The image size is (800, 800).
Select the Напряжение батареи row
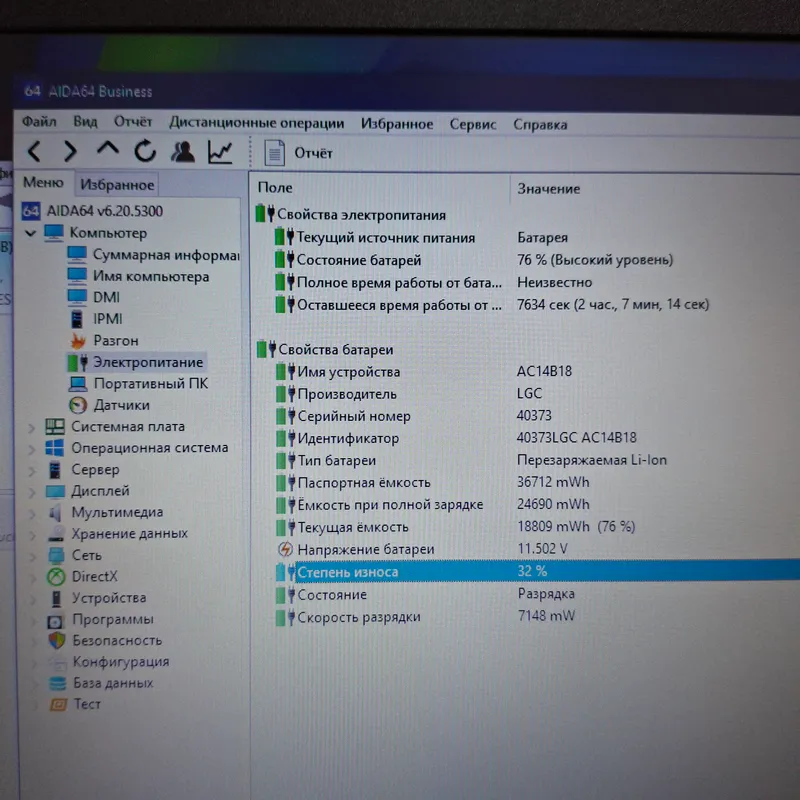[537, 549]
